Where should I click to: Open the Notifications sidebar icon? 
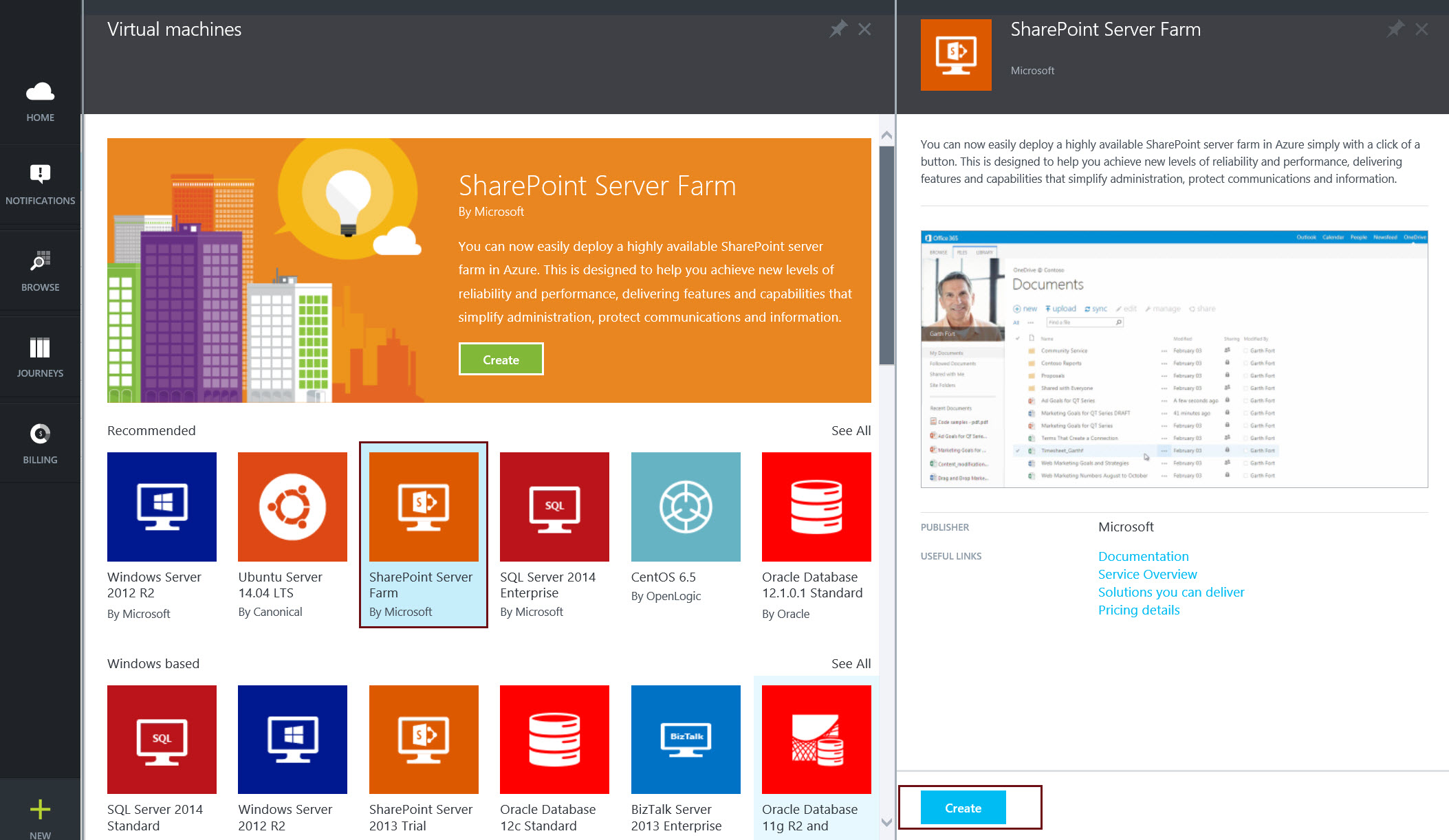click(x=40, y=174)
